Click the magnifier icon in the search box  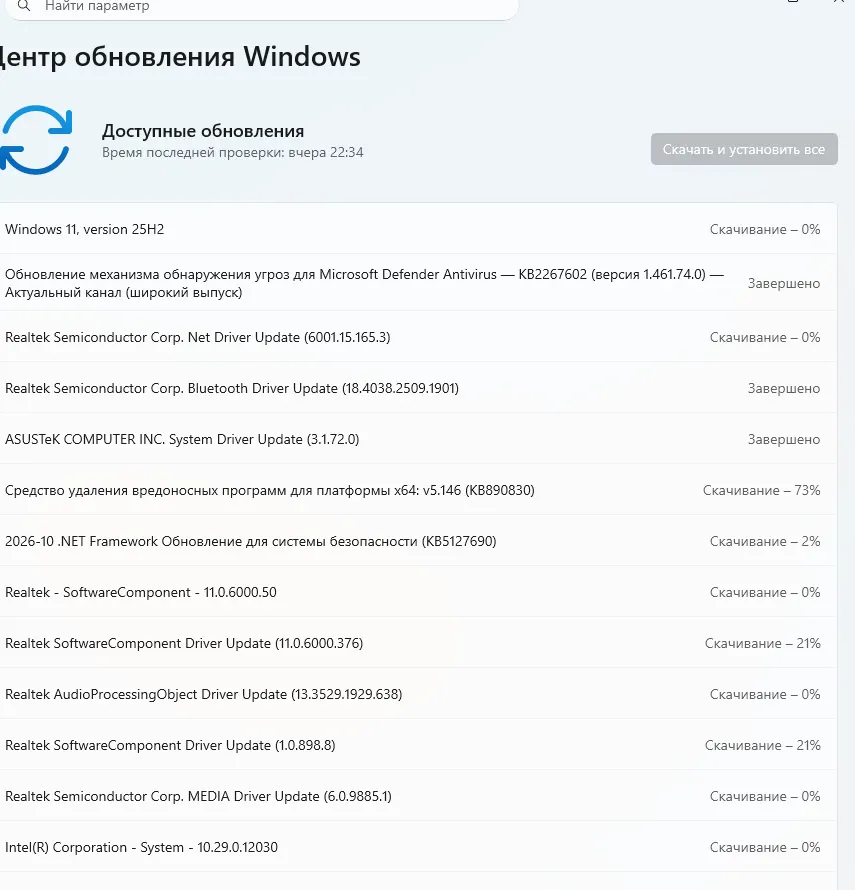click(24, 6)
